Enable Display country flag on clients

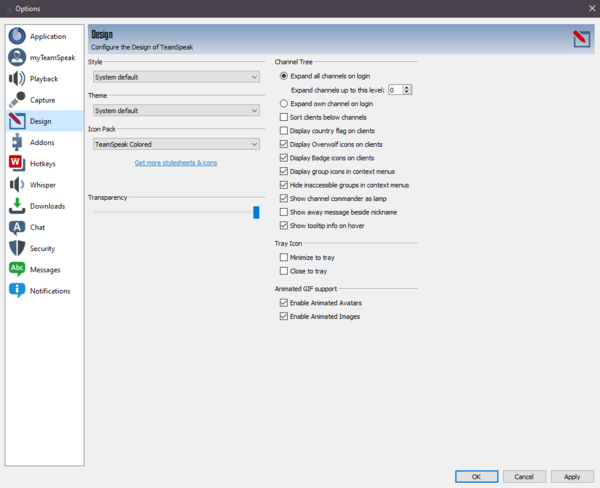coord(284,131)
